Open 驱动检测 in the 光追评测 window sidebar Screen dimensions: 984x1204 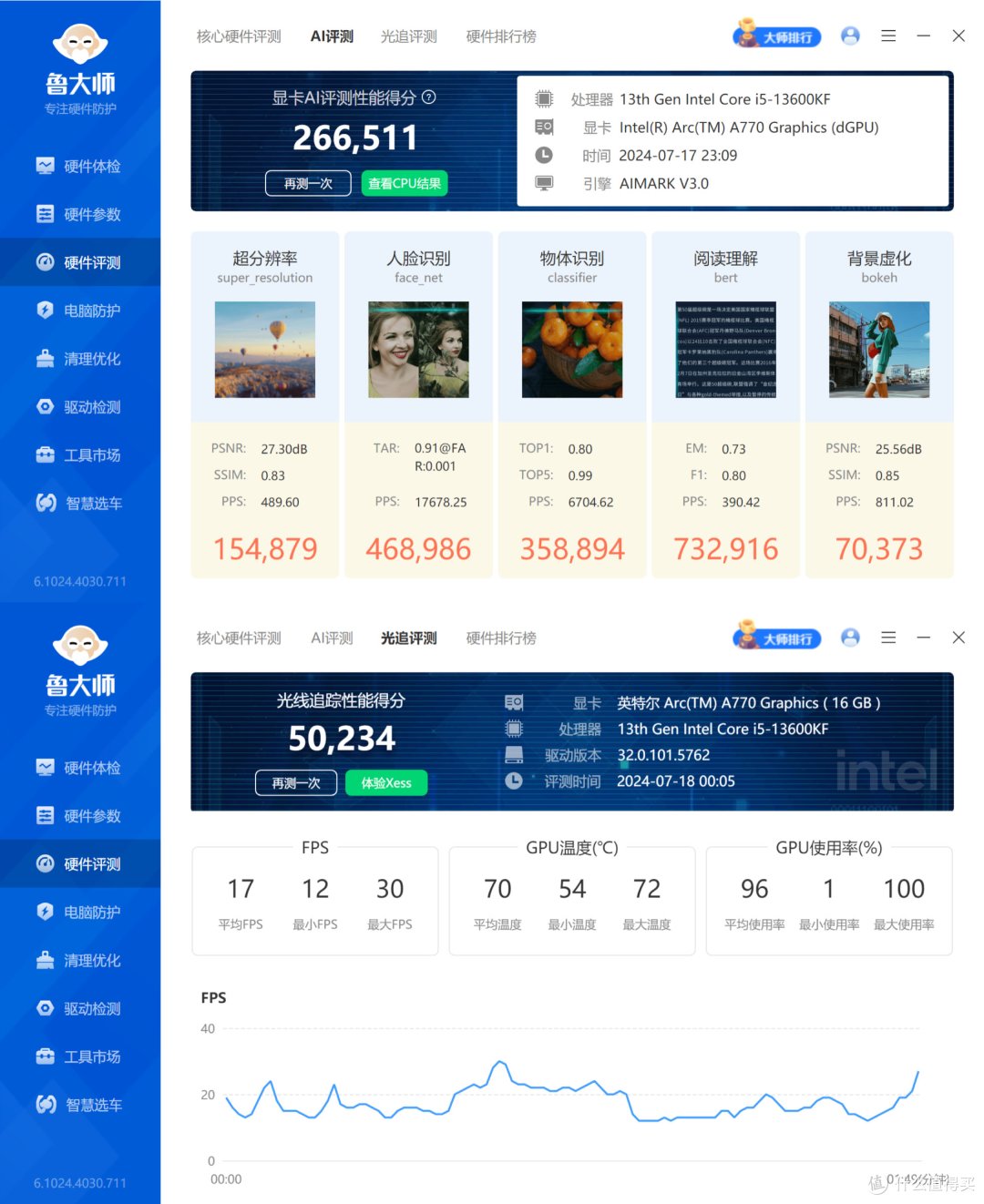80,1008
